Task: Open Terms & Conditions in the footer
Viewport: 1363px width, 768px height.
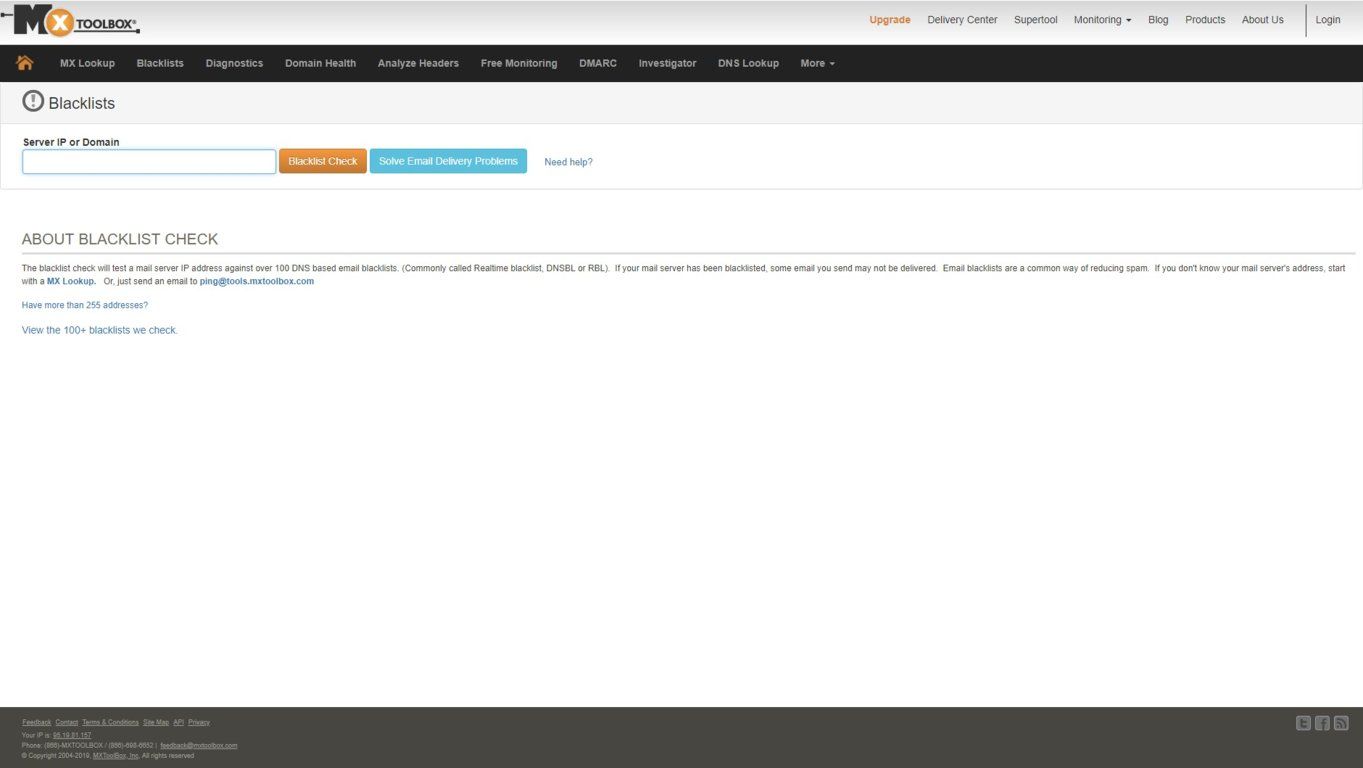Action: [x=110, y=722]
